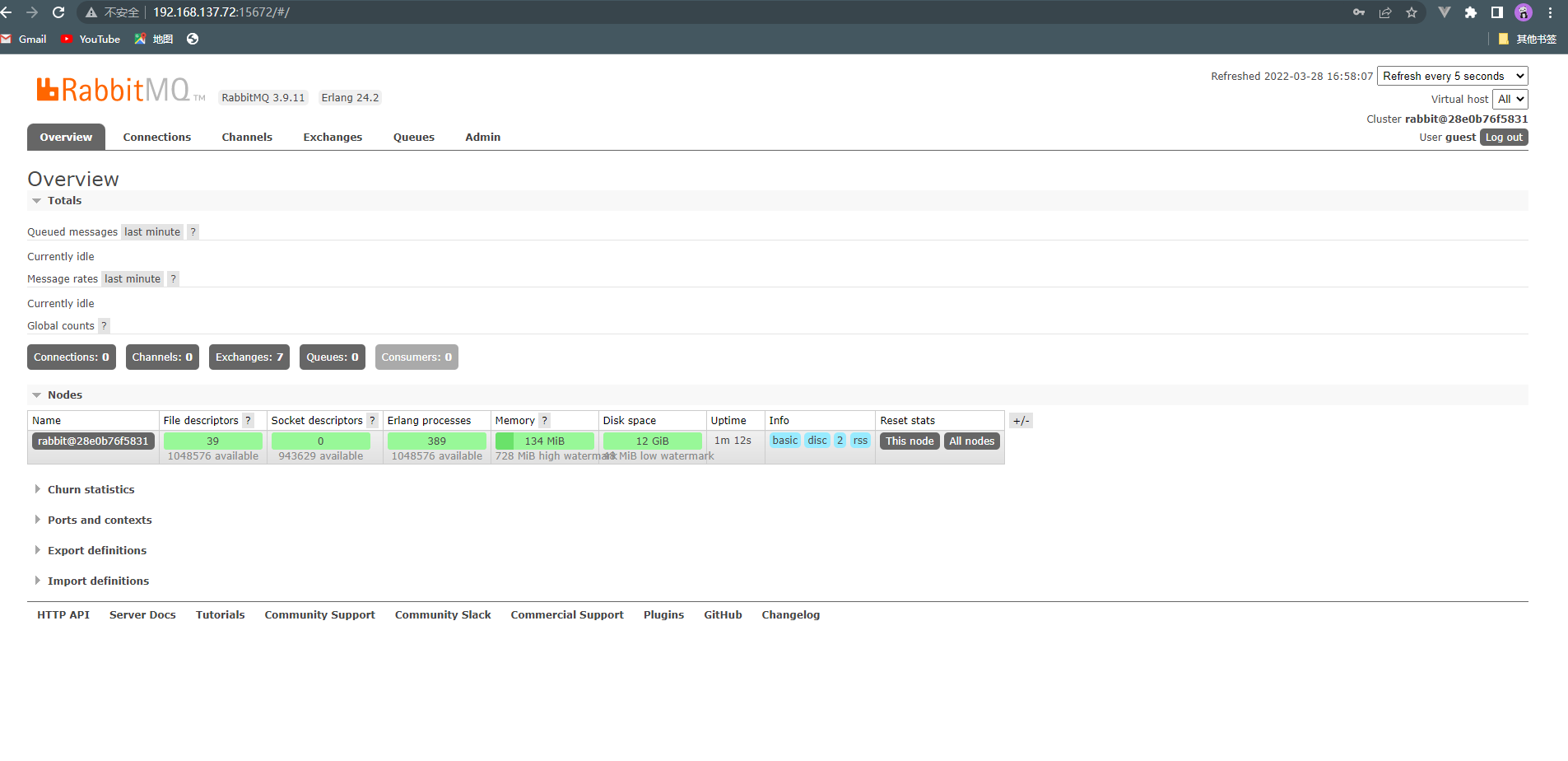This screenshot has height=761, width=1568.
Task: Click the not-secure warning icon in address bar
Action: click(91, 12)
